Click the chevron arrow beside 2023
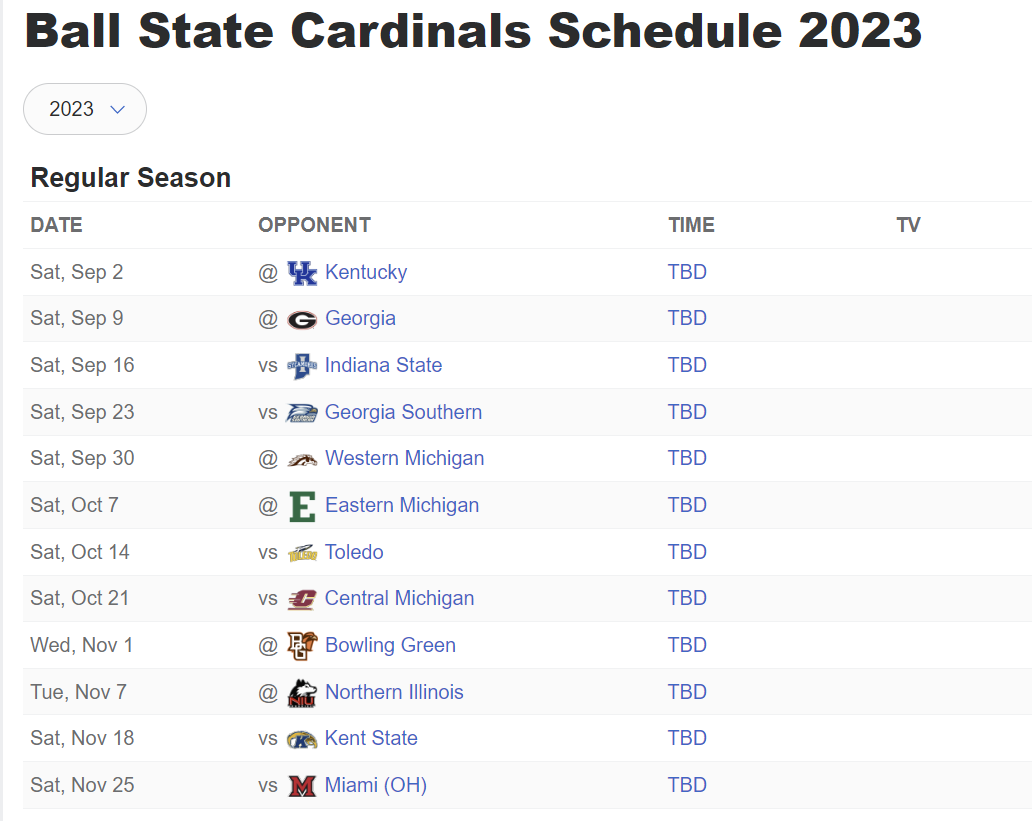 (x=118, y=110)
